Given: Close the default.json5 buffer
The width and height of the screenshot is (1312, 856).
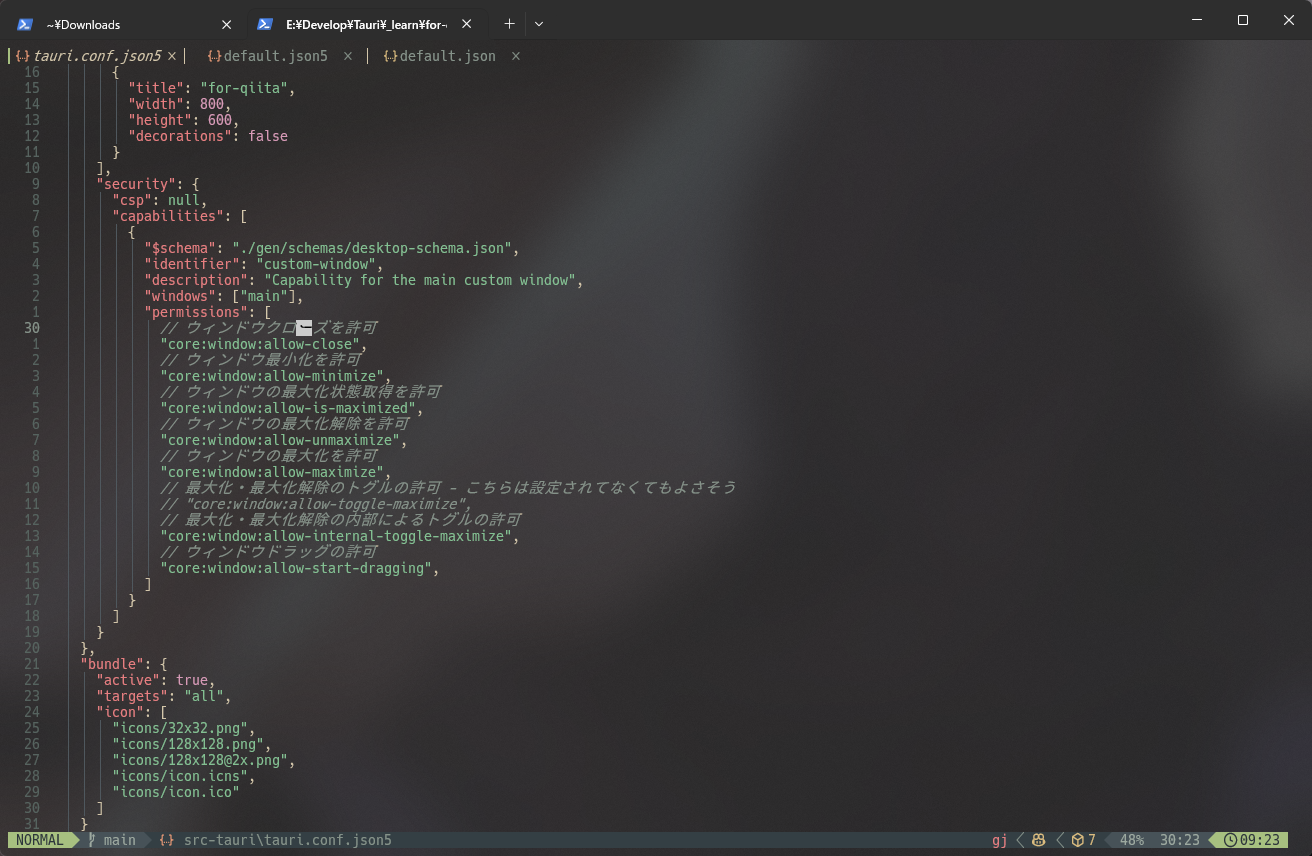Looking at the screenshot, I should pyautogui.click(x=348, y=56).
